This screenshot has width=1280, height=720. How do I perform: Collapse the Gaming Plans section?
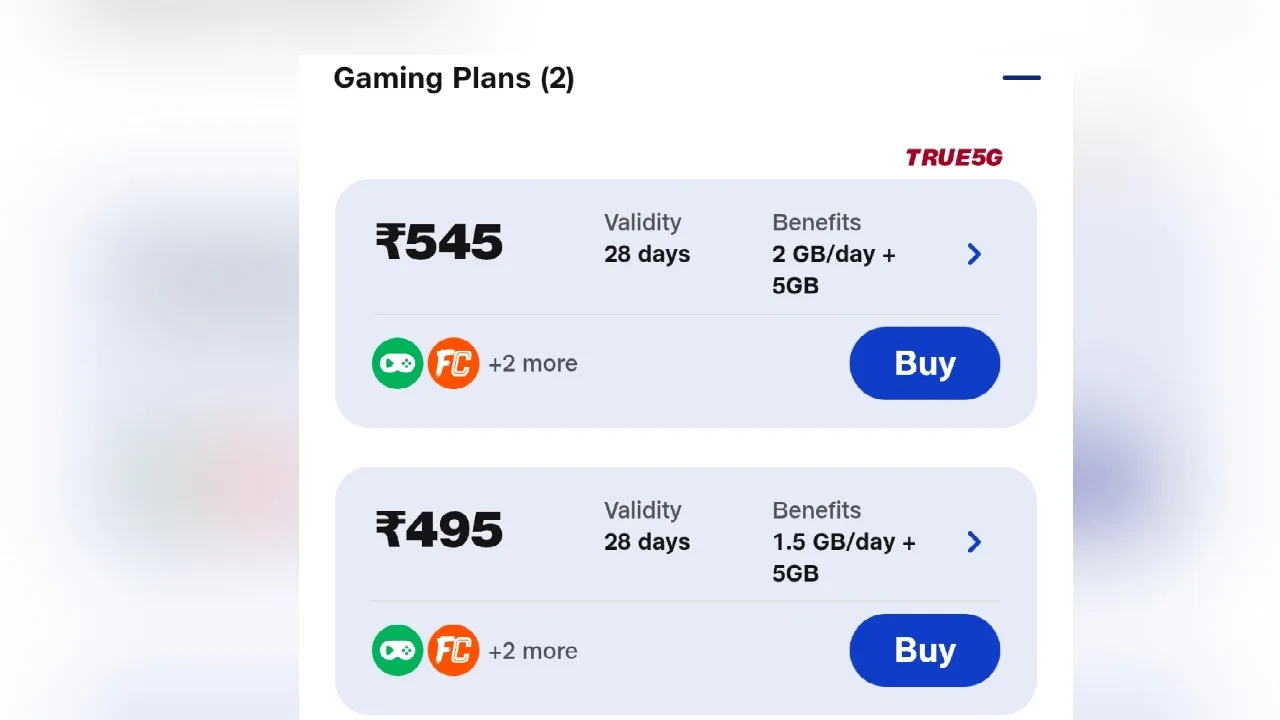click(1021, 77)
